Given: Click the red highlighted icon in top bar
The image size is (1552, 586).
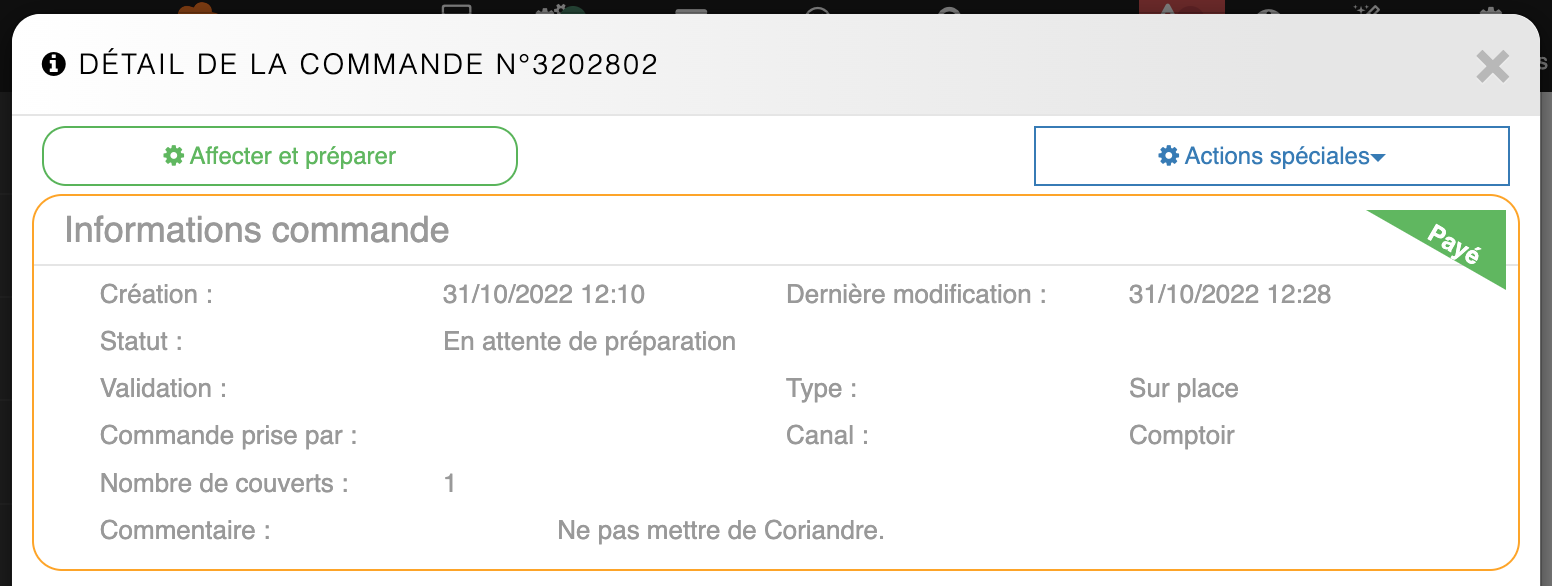Looking at the screenshot, I should tap(1181, 10).
